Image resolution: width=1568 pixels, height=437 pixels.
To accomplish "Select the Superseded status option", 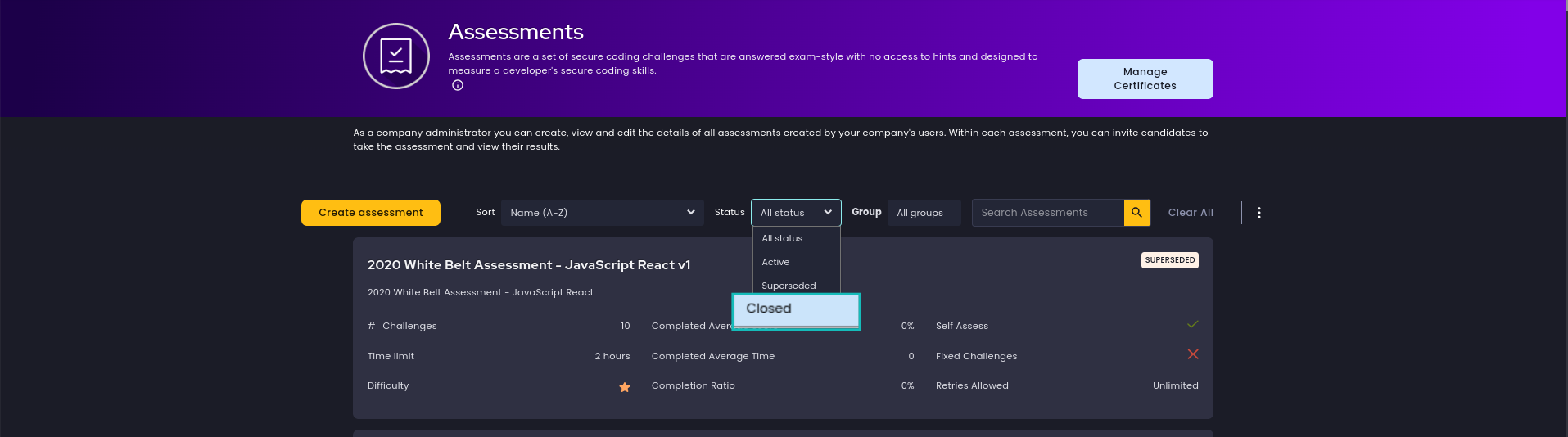I will (x=796, y=285).
